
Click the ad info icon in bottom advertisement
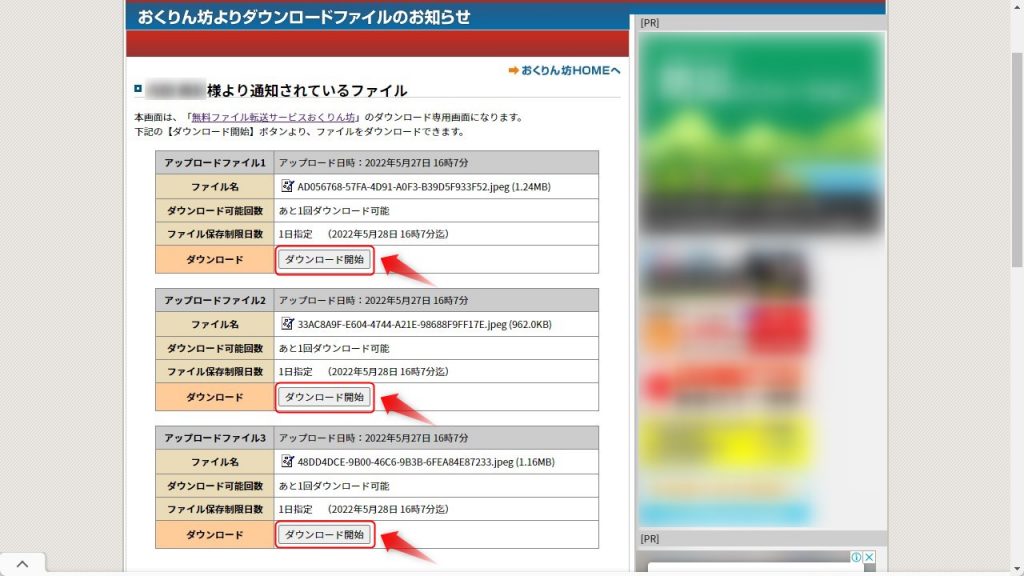click(x=856, y=557)
